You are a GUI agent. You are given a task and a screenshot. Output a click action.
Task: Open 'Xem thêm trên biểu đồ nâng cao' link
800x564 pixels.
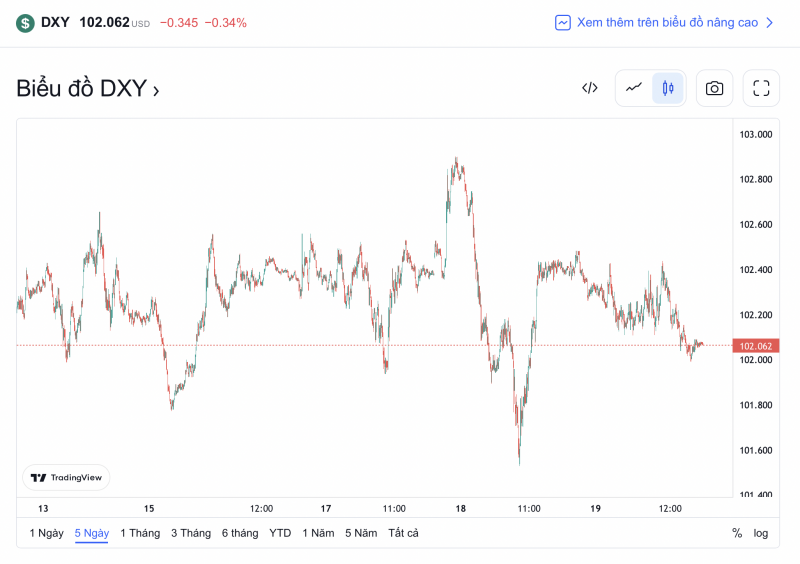click(x=667, y=22)
